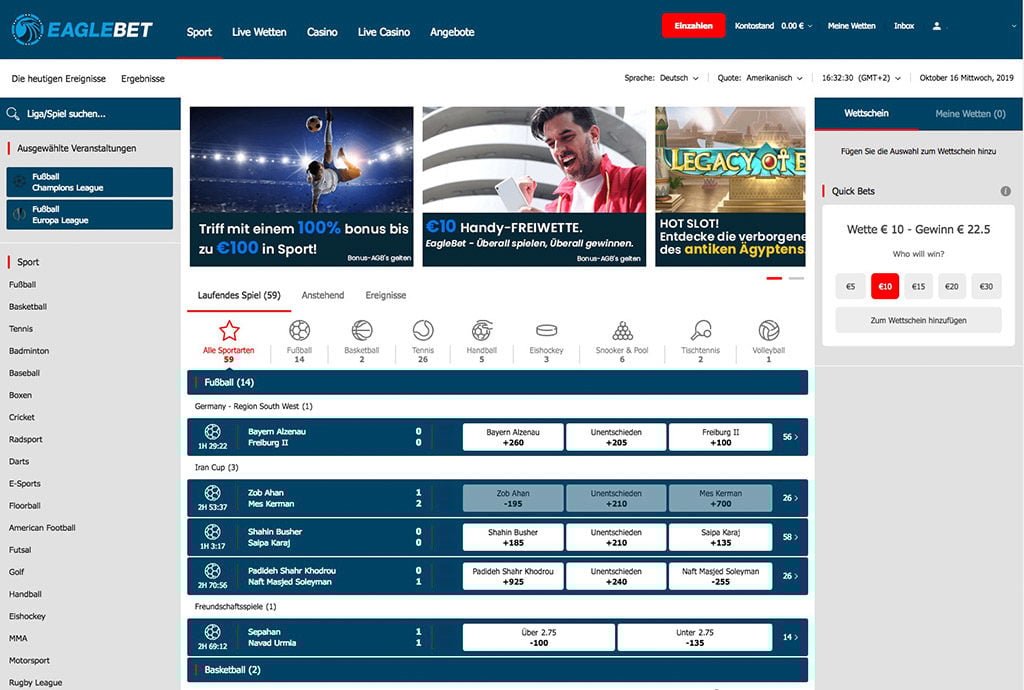Open the Casino menu
The image size is (1024, 690).
coord(322,32)
